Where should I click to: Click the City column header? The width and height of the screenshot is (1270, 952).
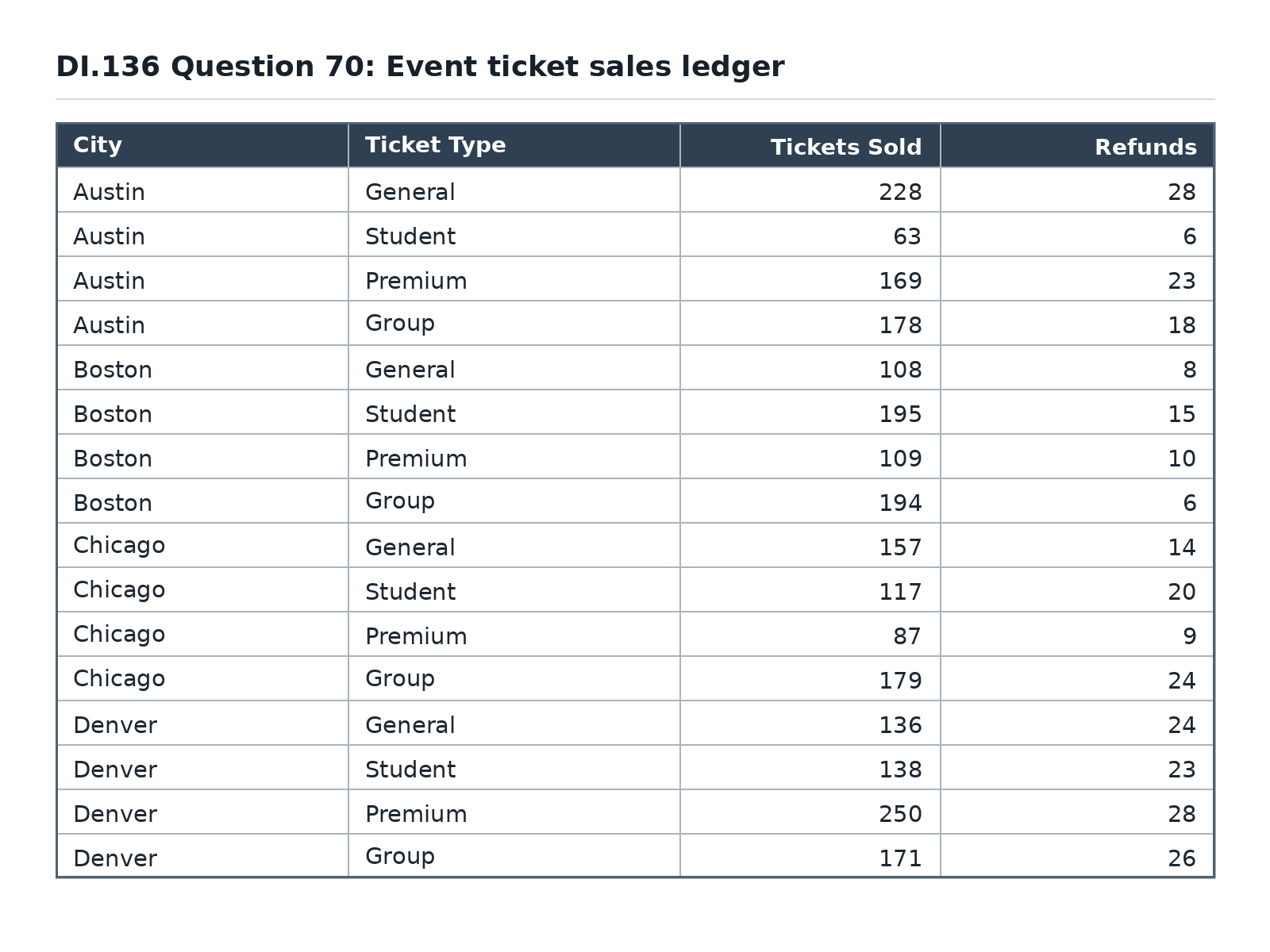[202, 145]
